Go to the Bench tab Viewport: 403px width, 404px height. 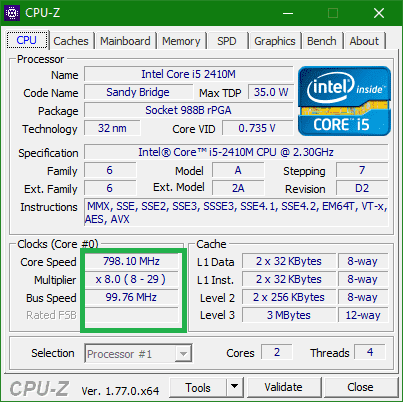(322, 41)
